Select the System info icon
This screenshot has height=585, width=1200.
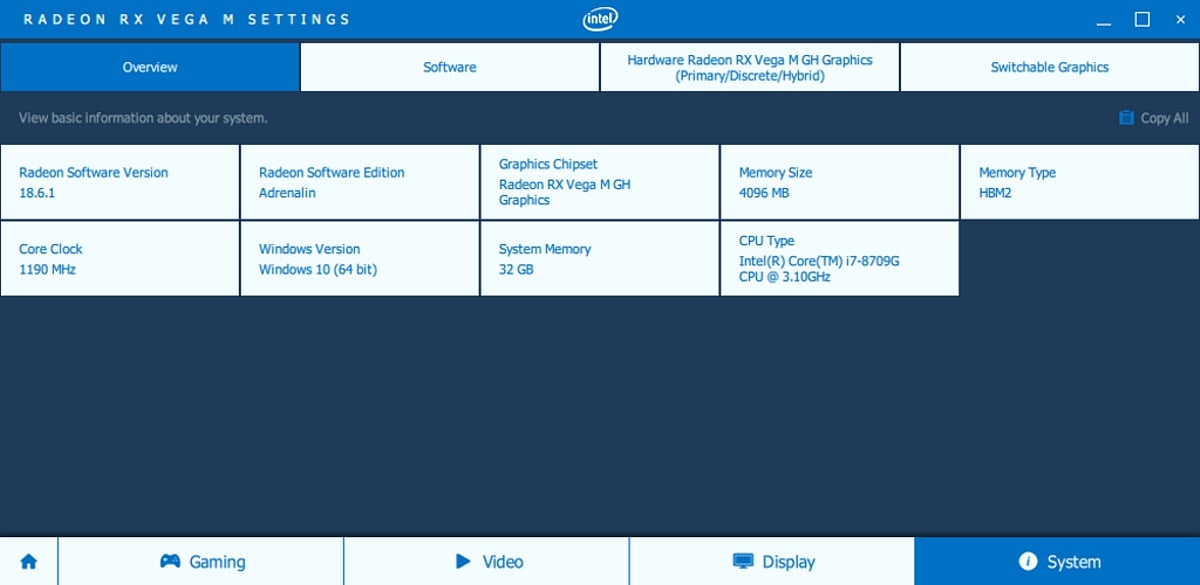click(1028, 561)
